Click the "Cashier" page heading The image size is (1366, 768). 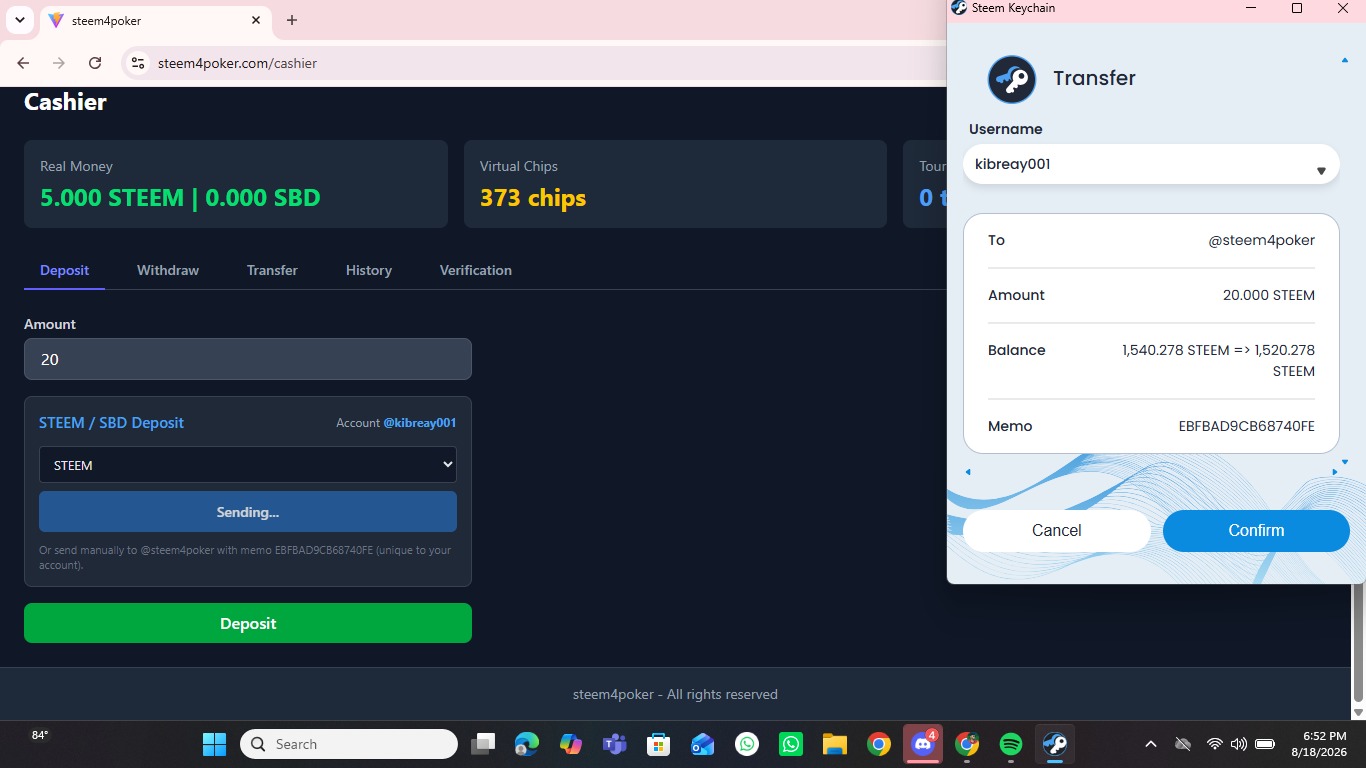(65, 102)
